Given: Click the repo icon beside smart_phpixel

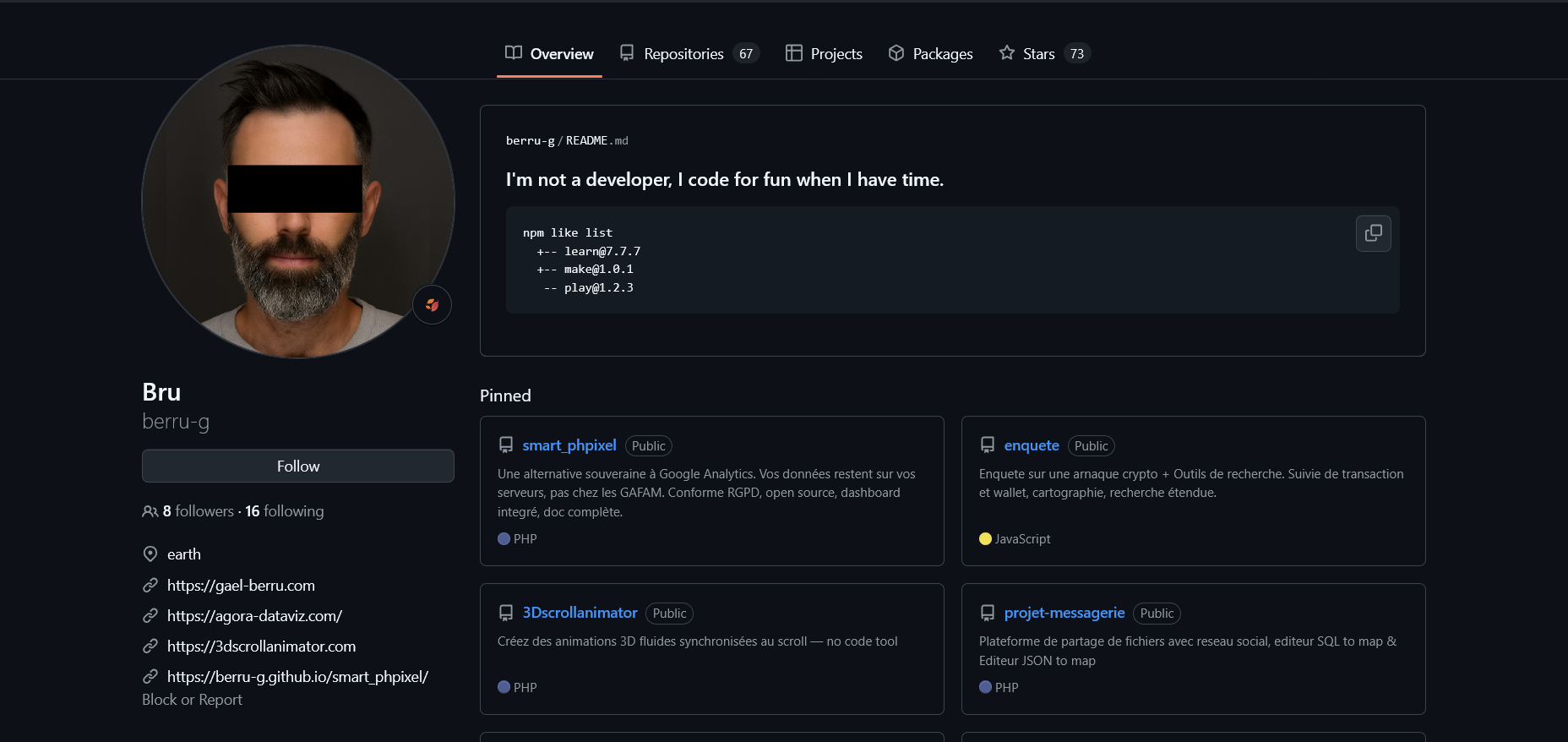Looking at the screenshot, I should pyautogui.click(x=506, y=445).
